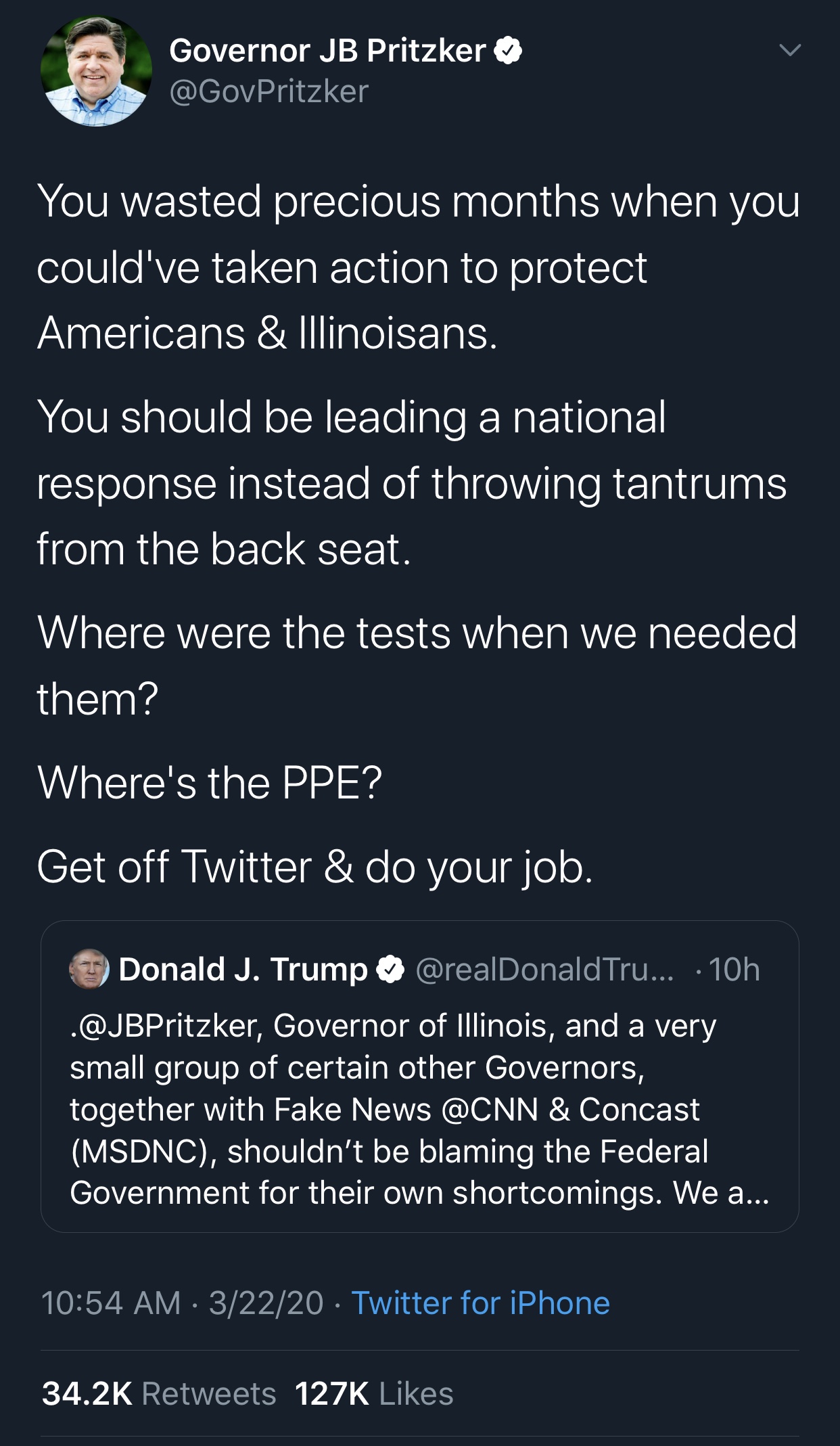Click the verified badge beside Governor JB Pritzker
The height and width of the screenshot is (1446, 840).
coord(508,51)
